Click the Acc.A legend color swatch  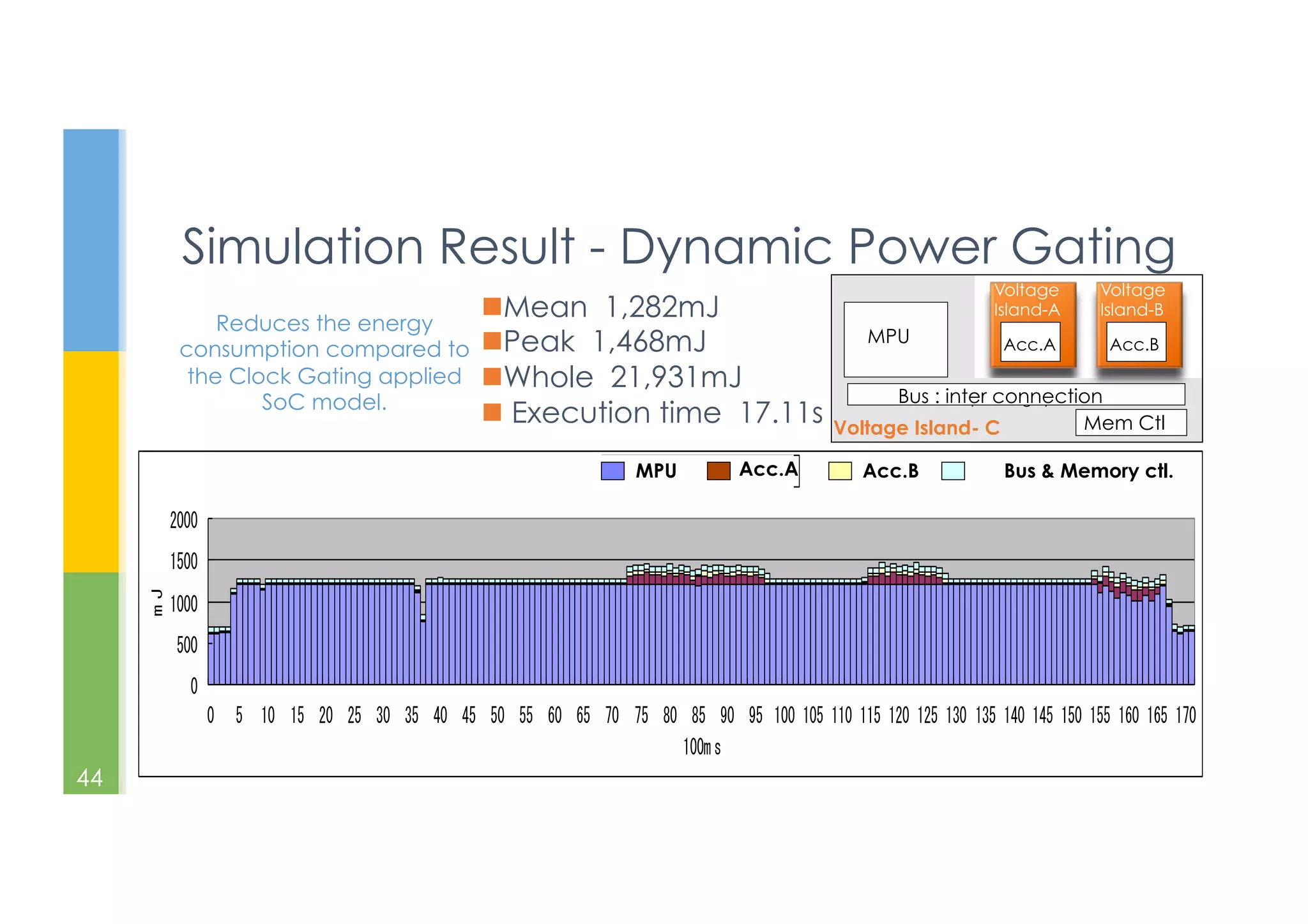[719, 471]
